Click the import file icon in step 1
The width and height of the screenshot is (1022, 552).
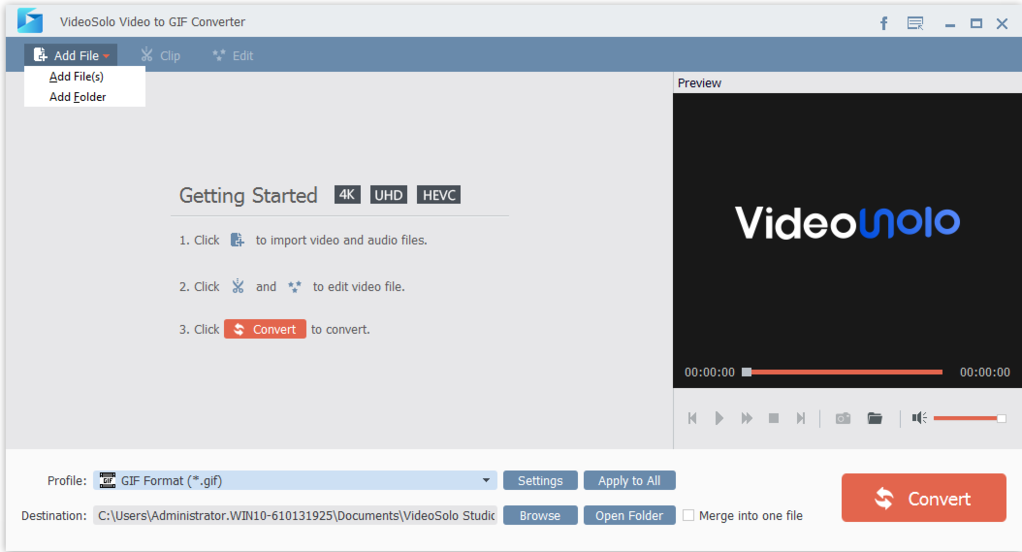click(x=237, y=240)
